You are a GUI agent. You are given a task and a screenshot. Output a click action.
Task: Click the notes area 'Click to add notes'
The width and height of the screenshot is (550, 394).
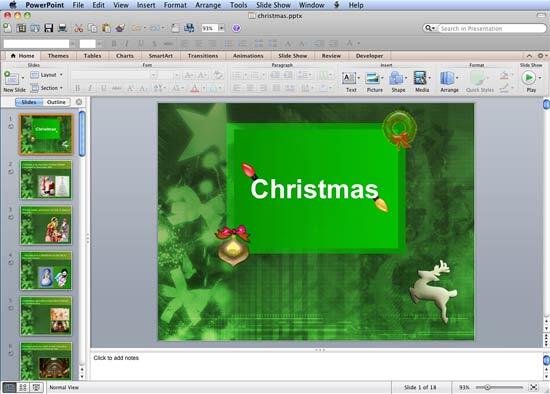116,358
